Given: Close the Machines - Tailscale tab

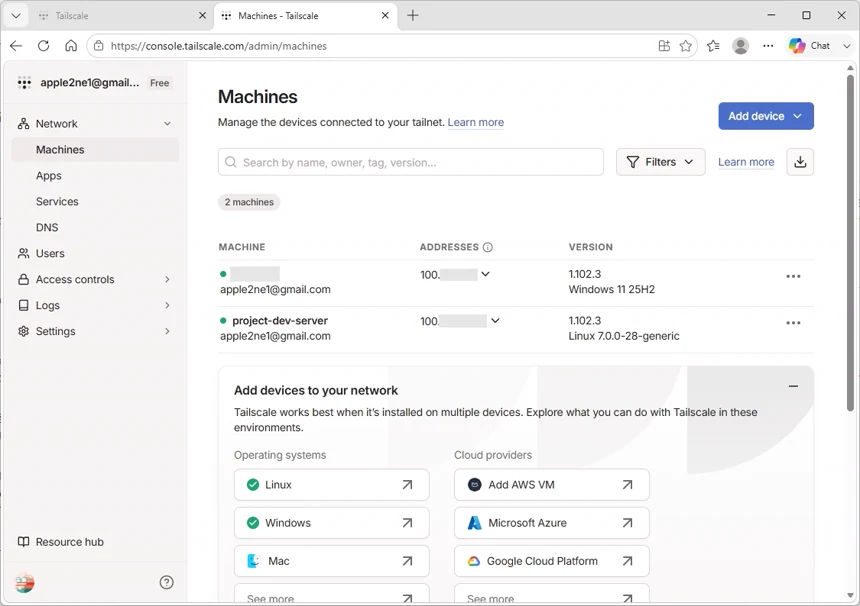Looking at the screenshot, I should [x=386, y=15].
